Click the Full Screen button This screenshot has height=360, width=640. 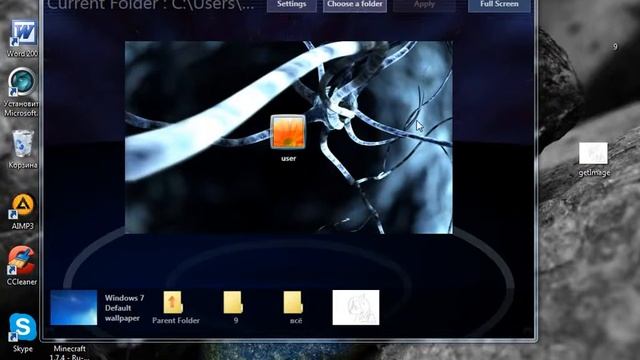499,5
